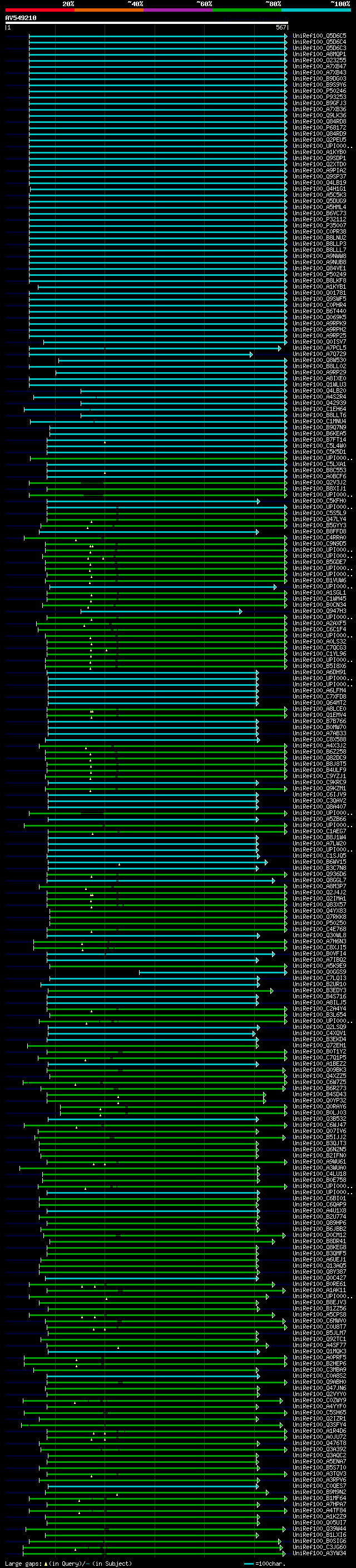
Task: Select hit label UniRef100_C0PHR4
Action: click(x=319, y=305)
